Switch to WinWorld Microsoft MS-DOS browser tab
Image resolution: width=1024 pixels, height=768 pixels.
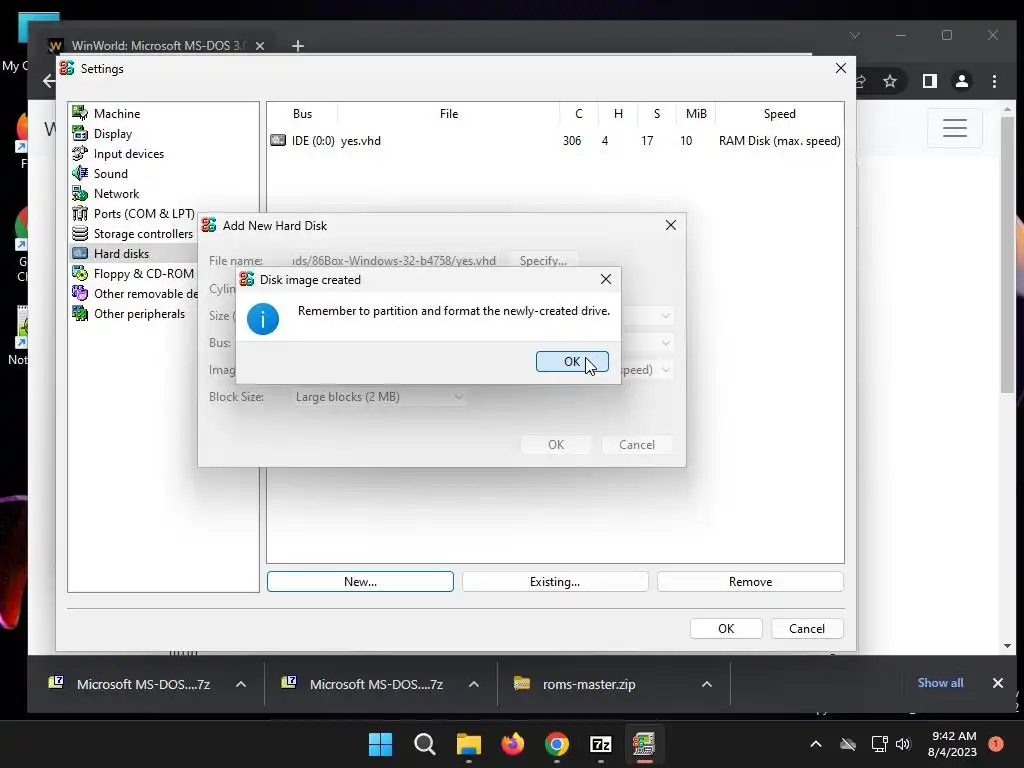(x=157, y=46)
